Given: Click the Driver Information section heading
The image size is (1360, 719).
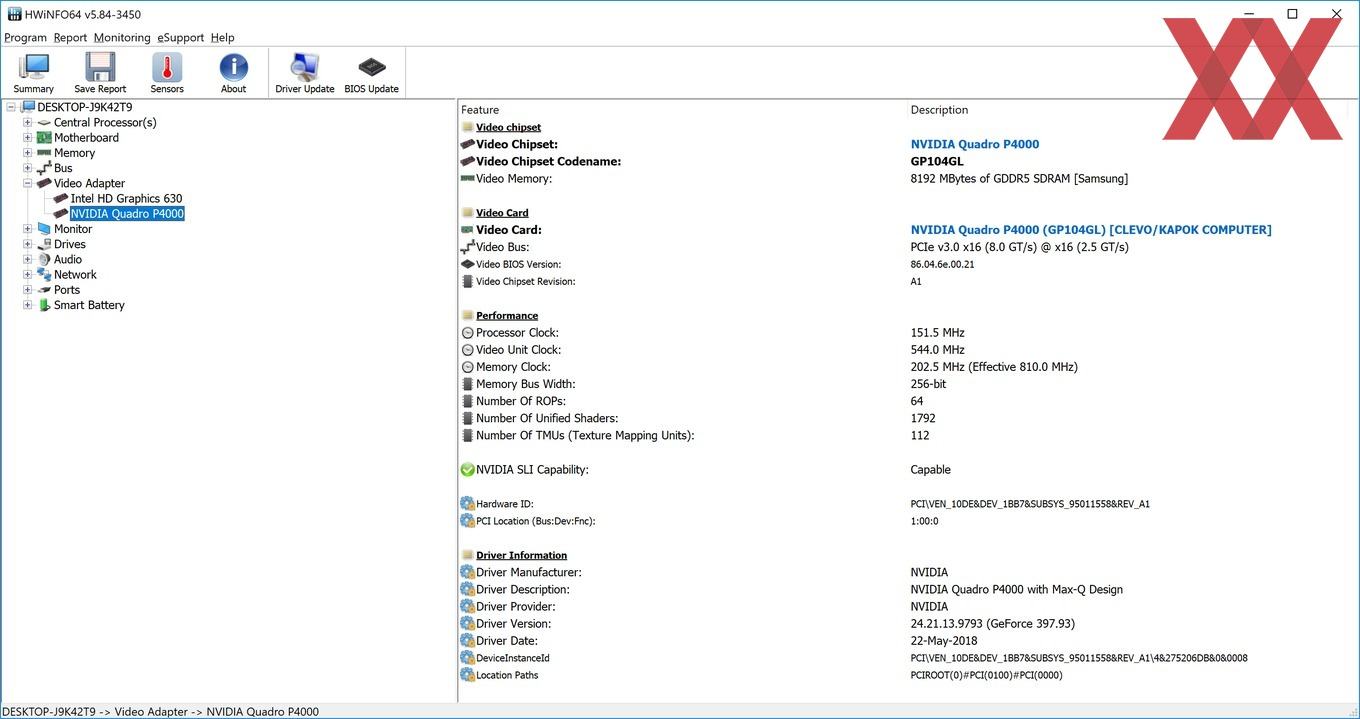Looking at the screenshot, I should (521, 556).
